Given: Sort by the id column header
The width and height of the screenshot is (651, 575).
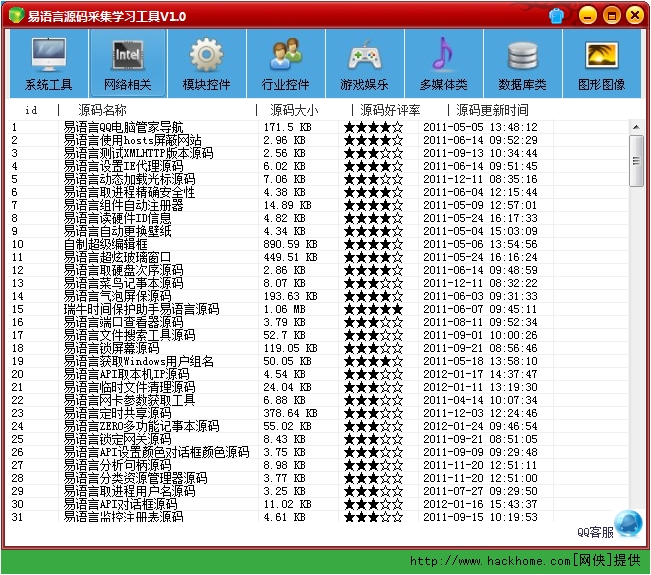Looking at the screenshot, I should 32,110.
